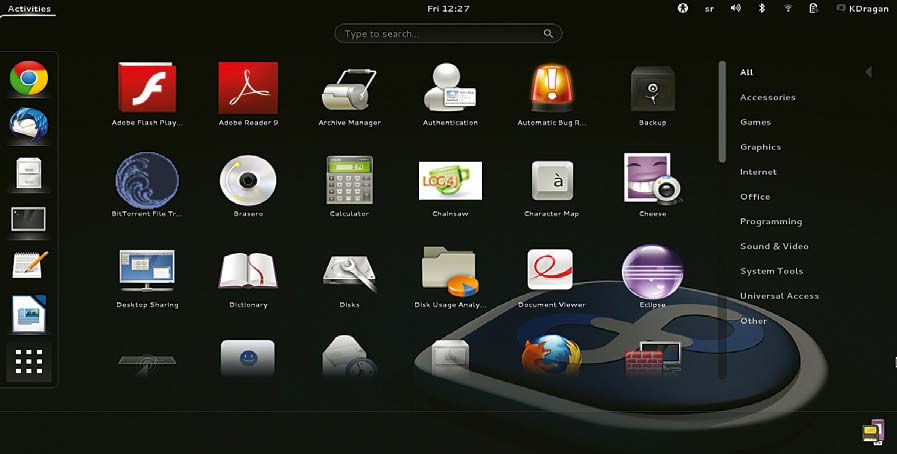
Task: Open BitTorrent File Transfer app
Action: pyautogui.click(x=147, y=179)
